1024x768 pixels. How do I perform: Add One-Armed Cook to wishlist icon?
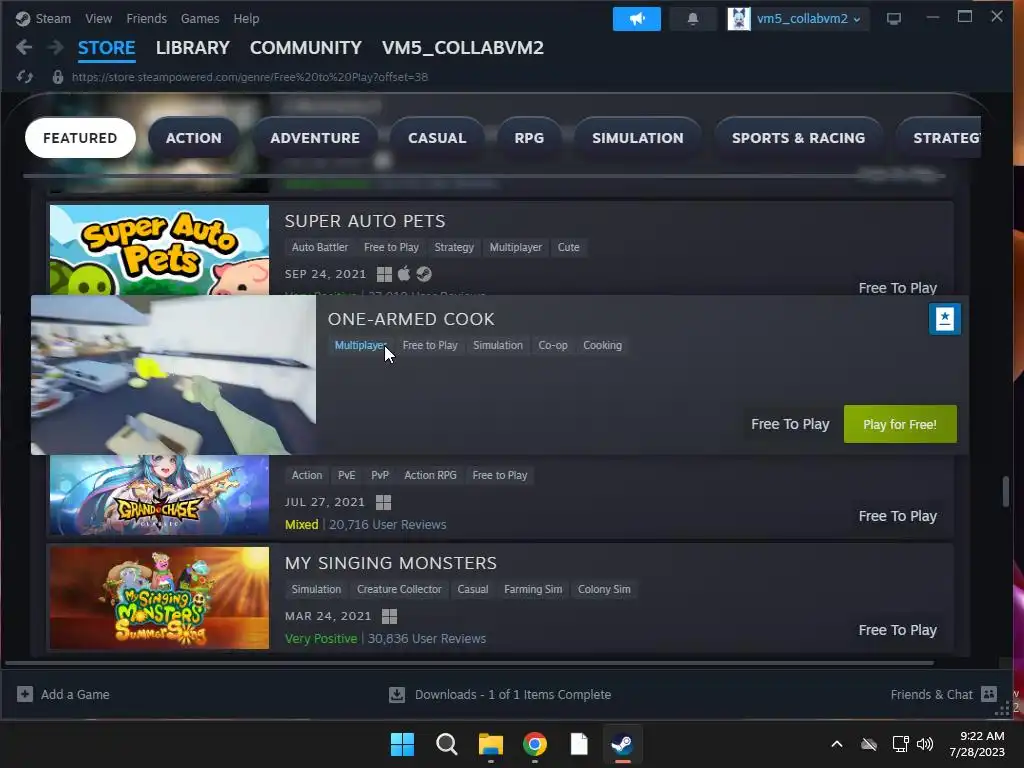click(944, 319)
